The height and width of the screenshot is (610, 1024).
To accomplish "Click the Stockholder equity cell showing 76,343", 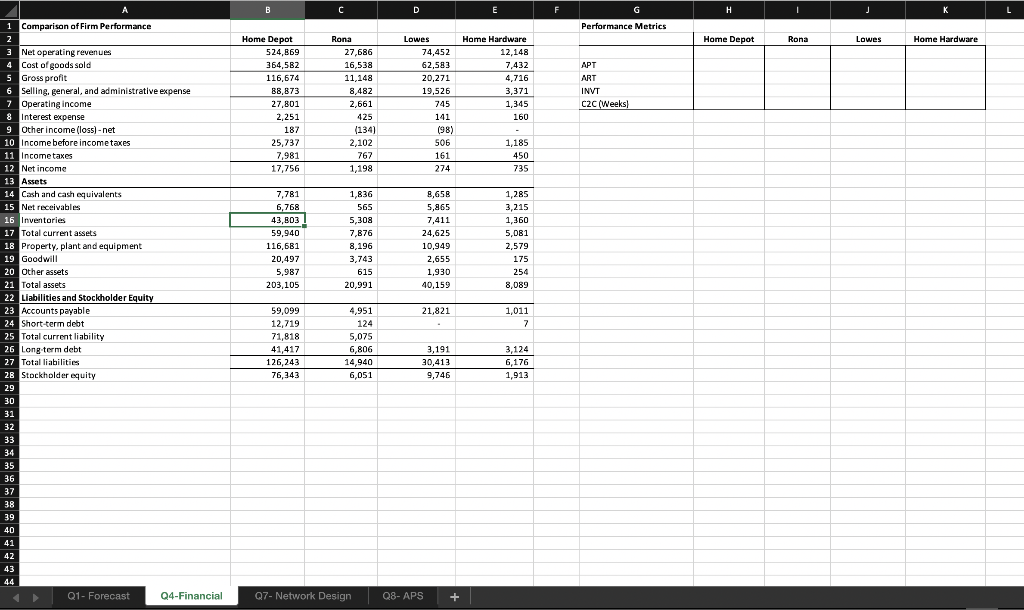I will tap(267, 375).
